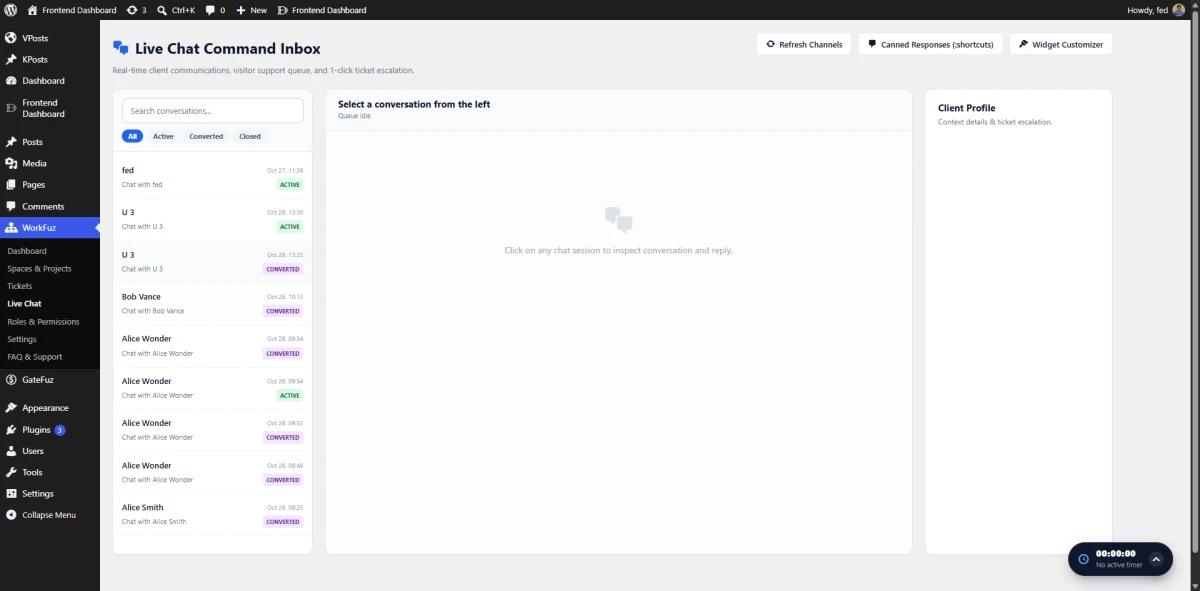The height and width of the screenshot is (591, 1200).
Task: Open the Alice Wonder conversation at 09:53
Action: (x=213, y=430)
